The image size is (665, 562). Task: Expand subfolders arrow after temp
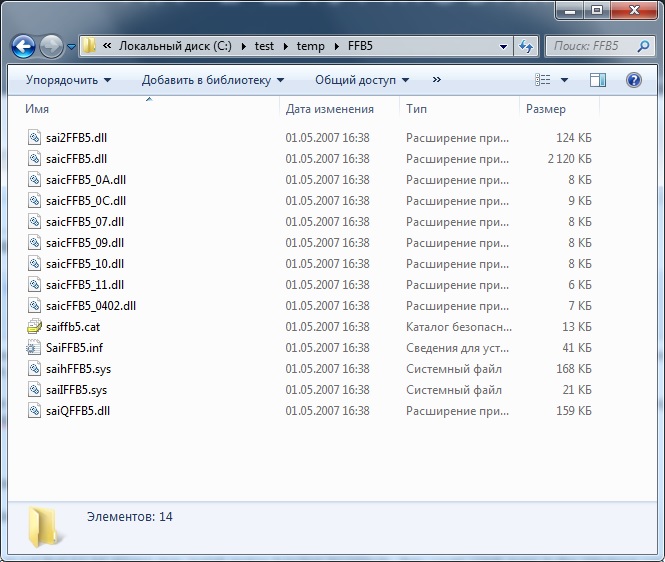pyautogui.click(x=337, y=46)
